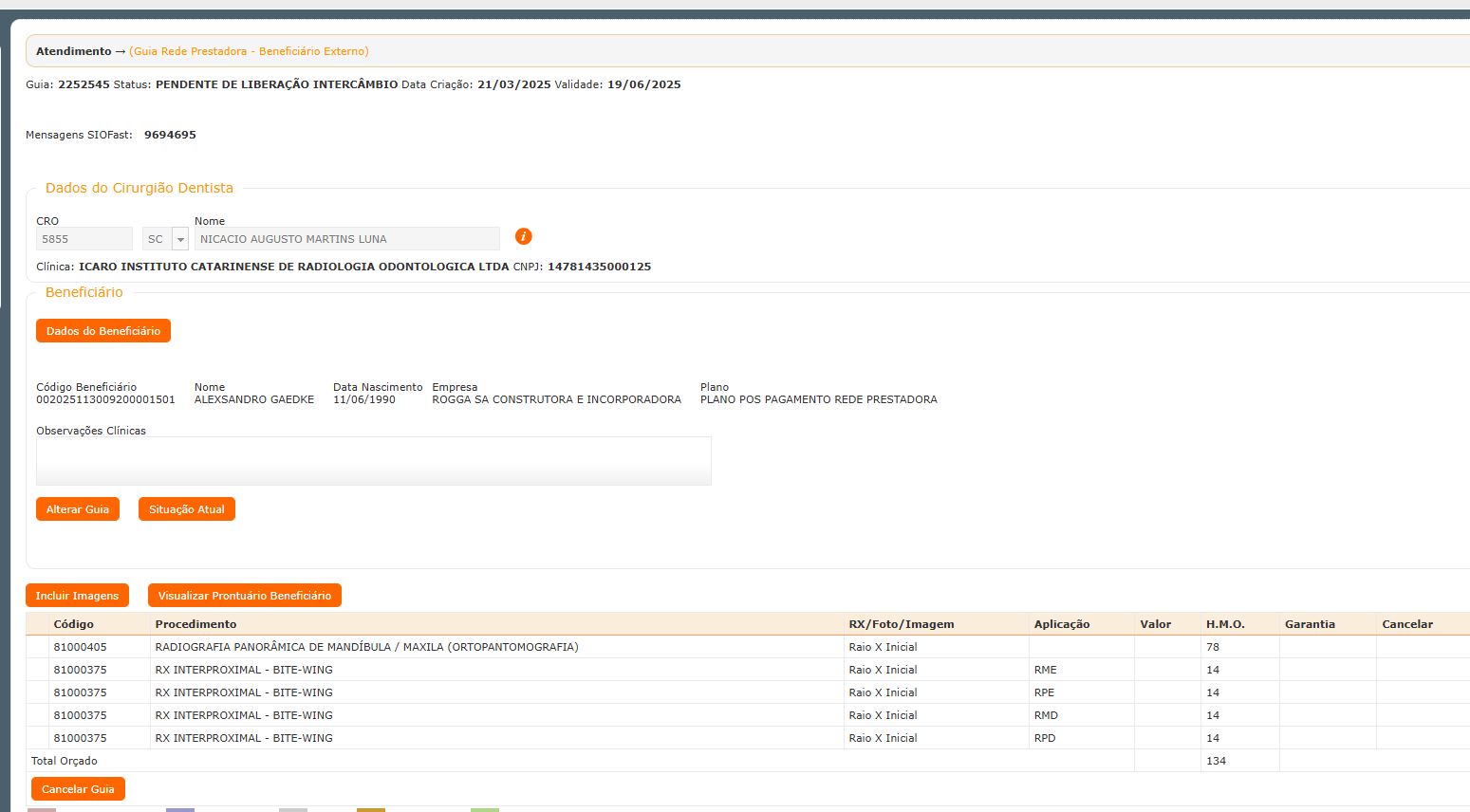This screenshot has height=812, width=1470.
Task: Click inside the Observações Clínicas text box
Action: tap(373, 461)
